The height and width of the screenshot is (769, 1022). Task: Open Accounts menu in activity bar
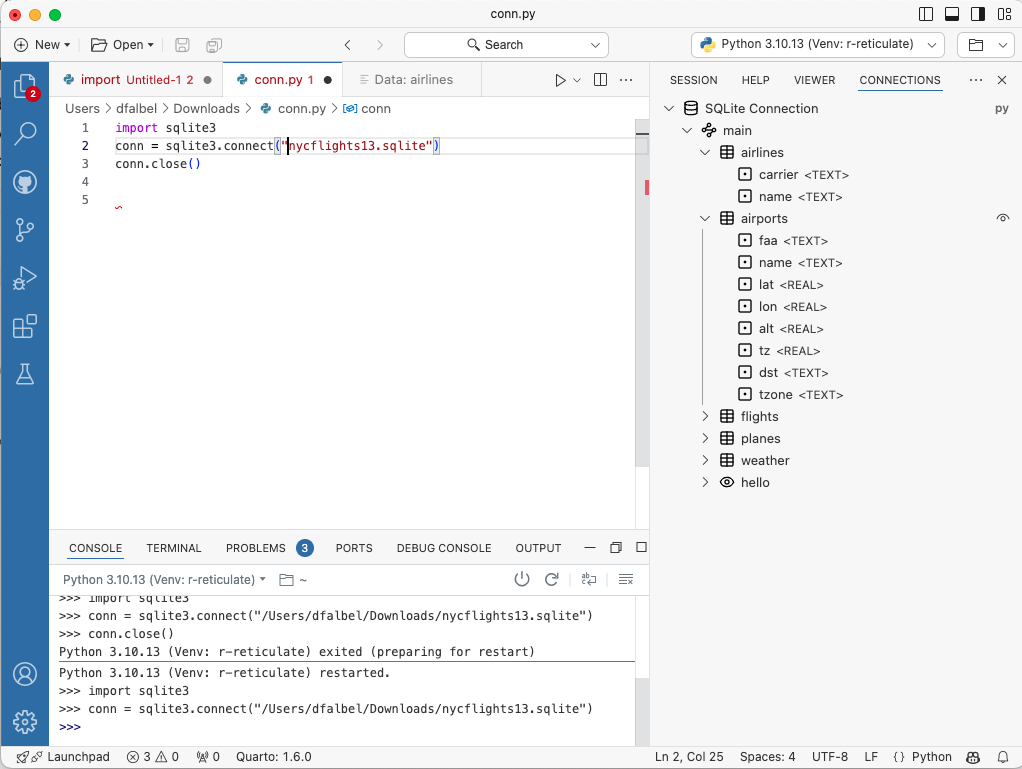coord(25,674)
